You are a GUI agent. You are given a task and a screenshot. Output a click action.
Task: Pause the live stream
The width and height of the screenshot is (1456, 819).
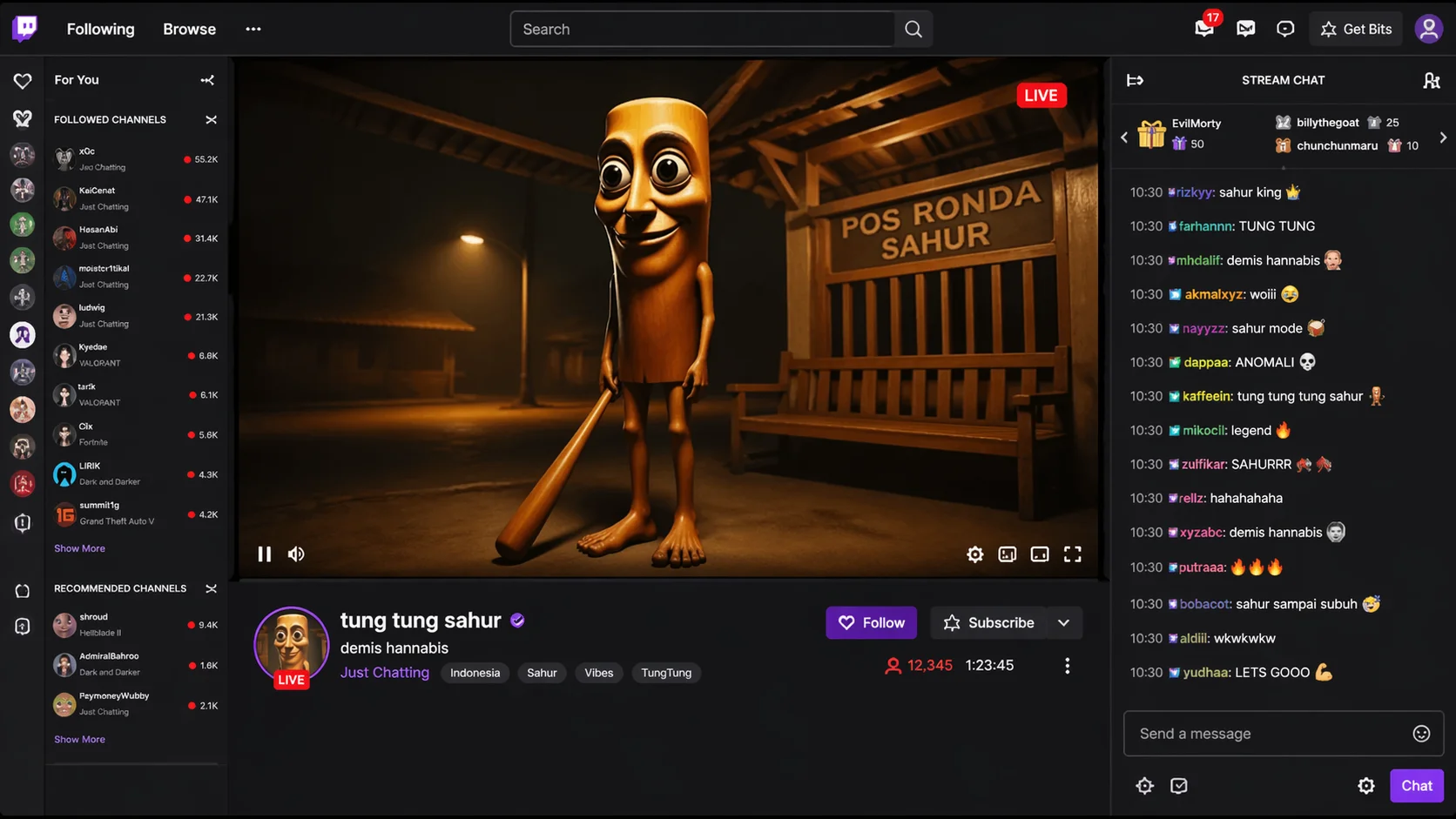265,554
